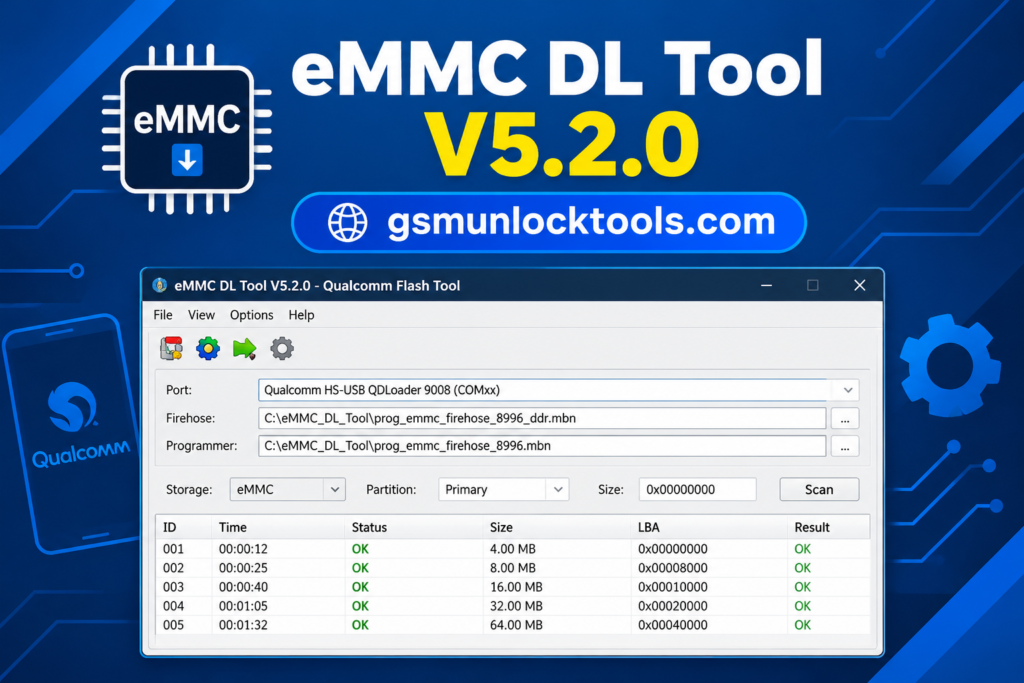Click the size cell 64.00 MB
This screenshot has height=683, width=1024.
[x=516, y=624]
